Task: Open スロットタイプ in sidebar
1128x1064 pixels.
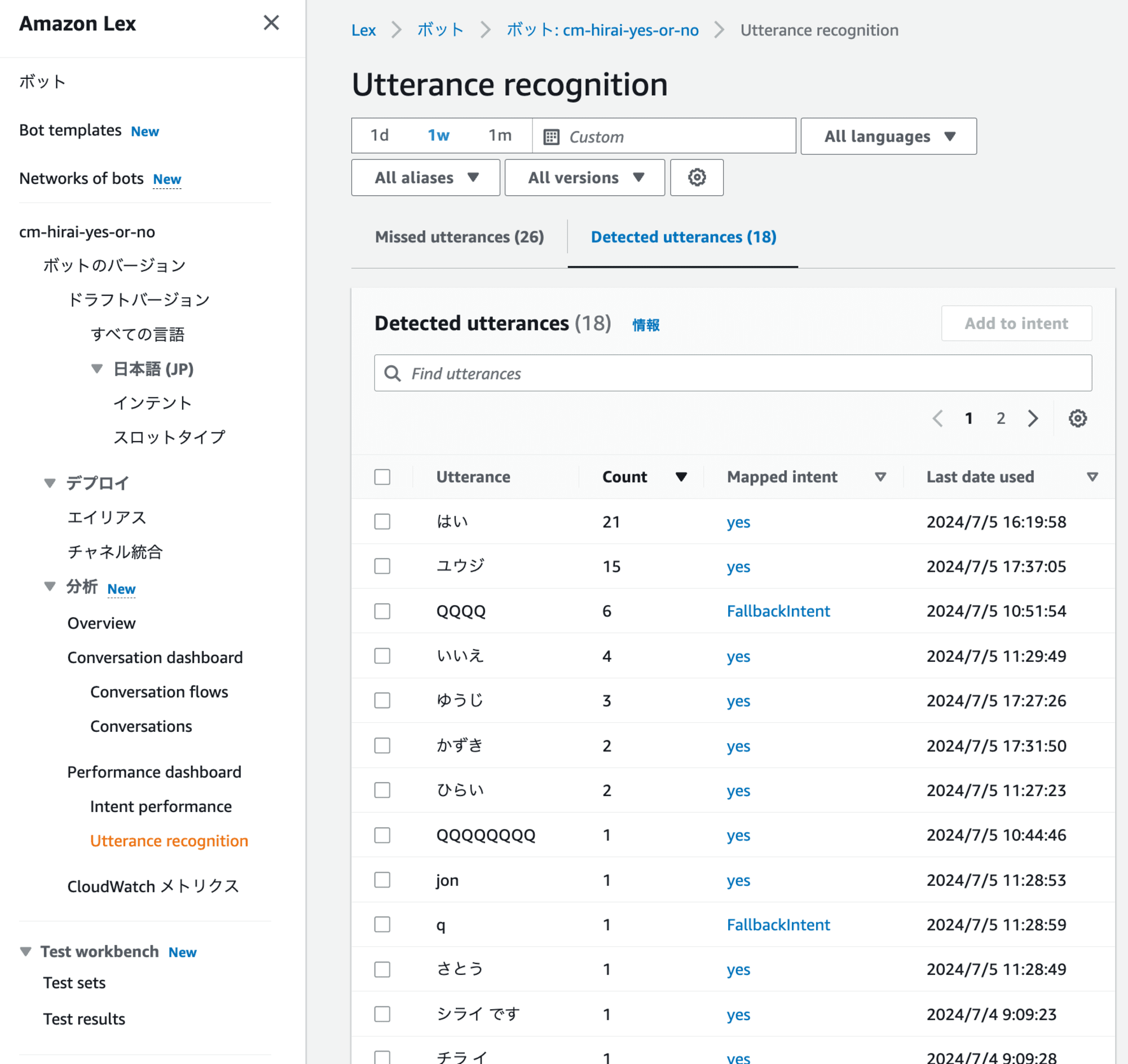Action: pyautogui.click(x=169, y=438)
